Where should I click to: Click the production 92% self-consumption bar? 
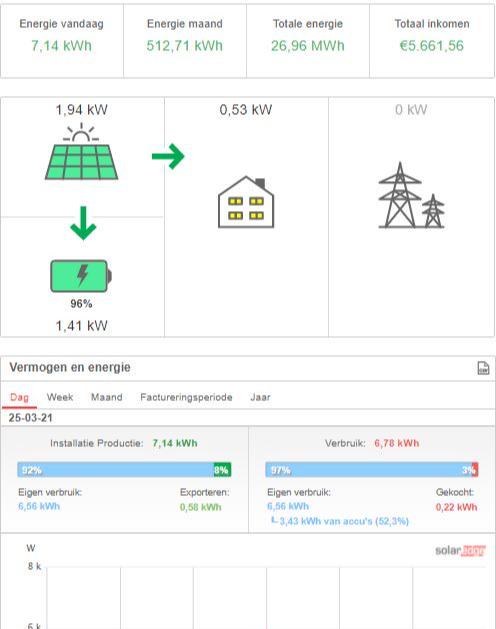(115, 470)
